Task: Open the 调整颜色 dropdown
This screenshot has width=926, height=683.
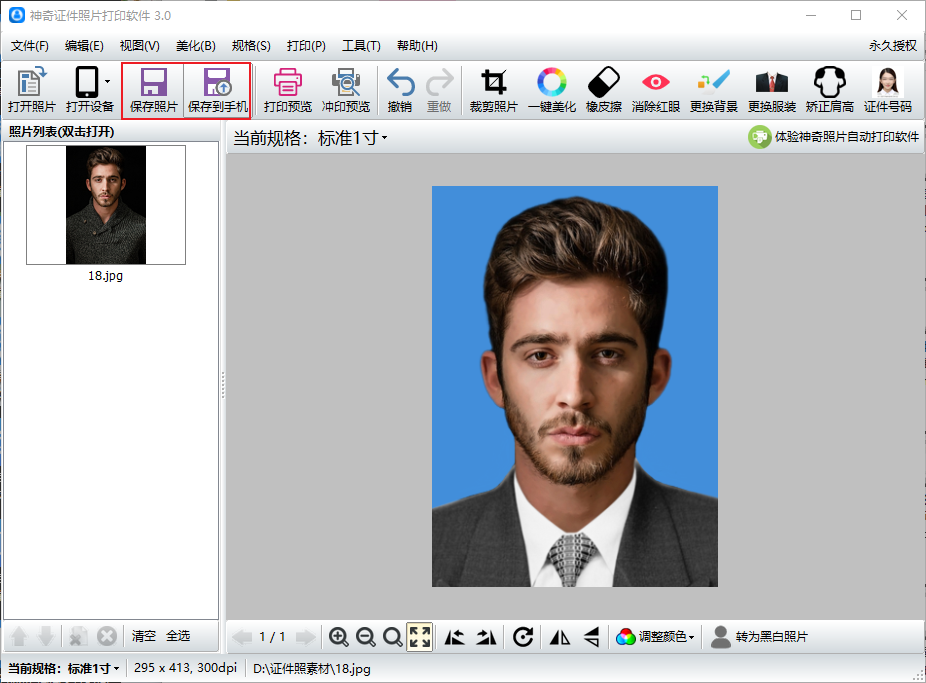Action: coord(655,637)
